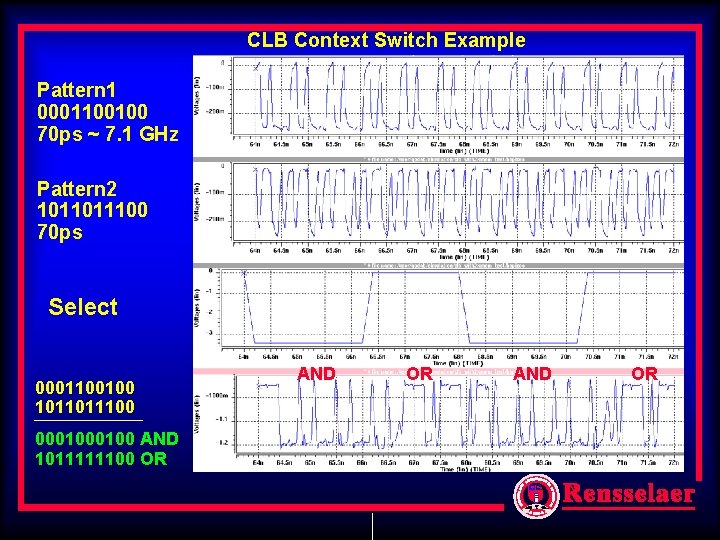The height and width of the screenshot is (540, 720).
Task: Click yellow "0001100100" above the green results
Action: pos(85,388)
